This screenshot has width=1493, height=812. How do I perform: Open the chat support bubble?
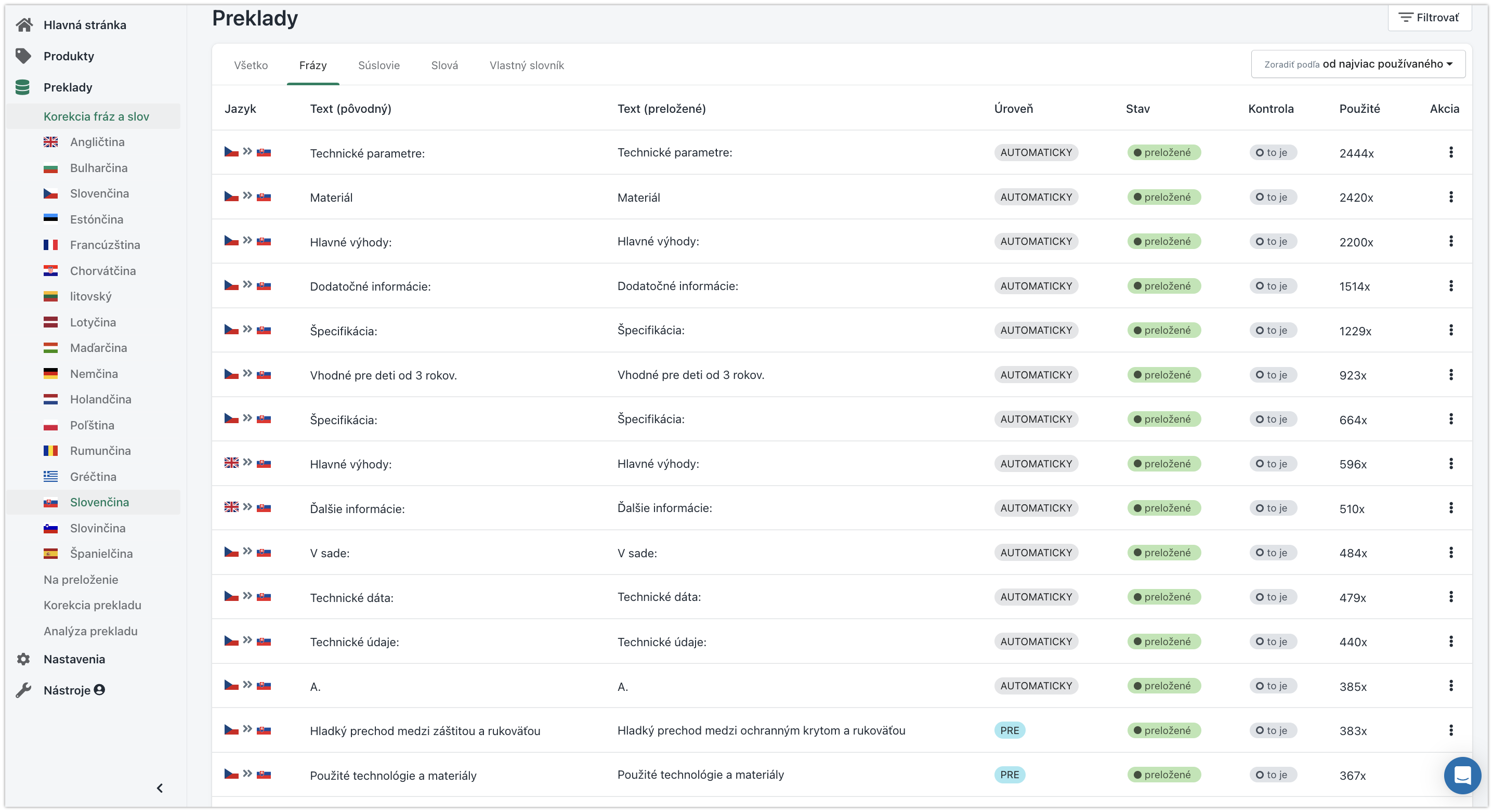1462,775
